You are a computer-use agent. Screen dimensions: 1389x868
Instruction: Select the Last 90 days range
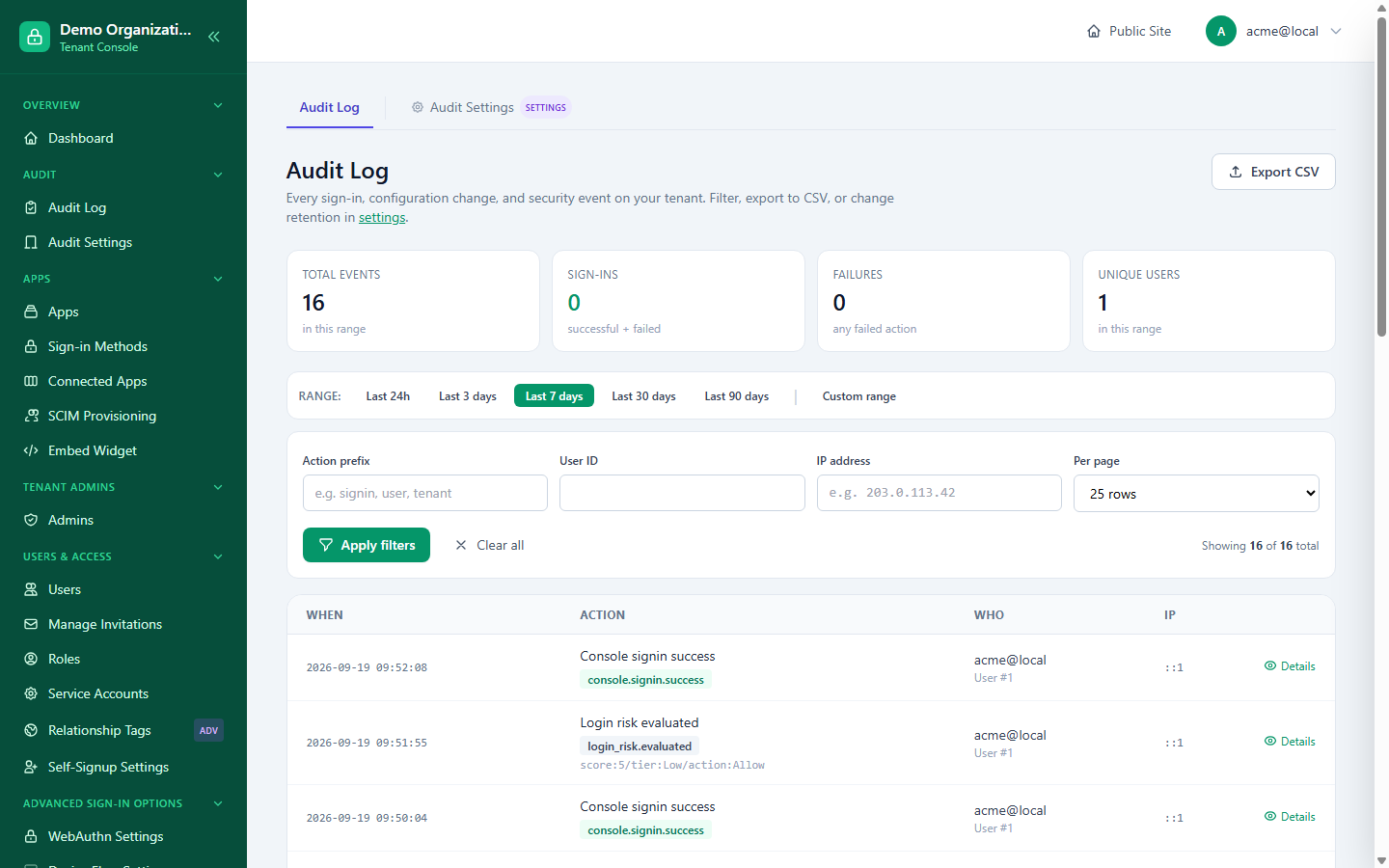(737, 396)
